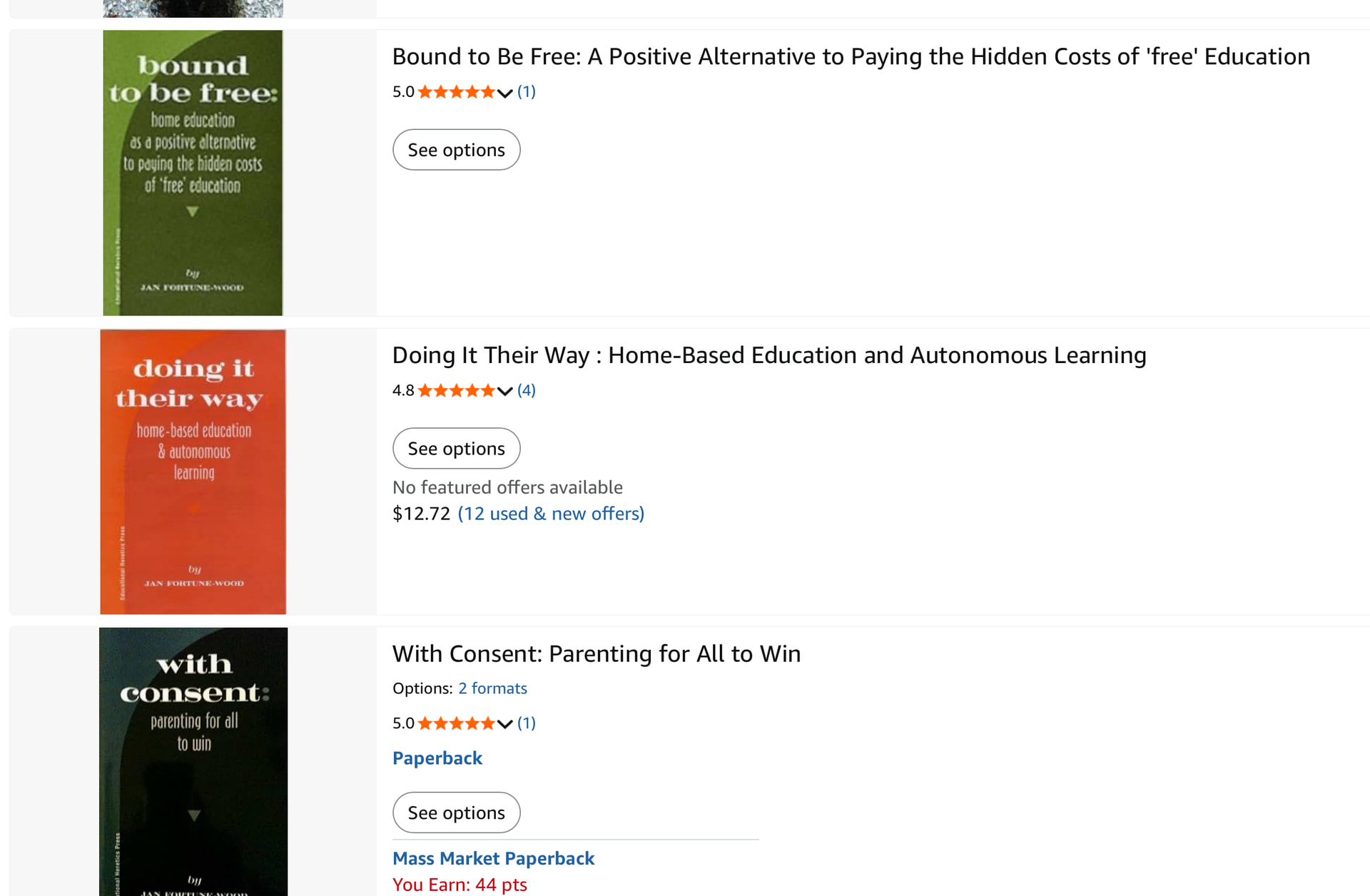The height and width of the screenshot is (896, 1370).
Task: Open the 4 reviews for Doing It Their Way
Action: pyautogui.click(x=526, y=390)
